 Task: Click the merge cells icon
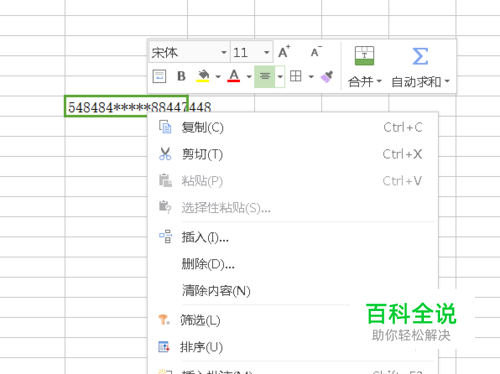coord(364,55)
